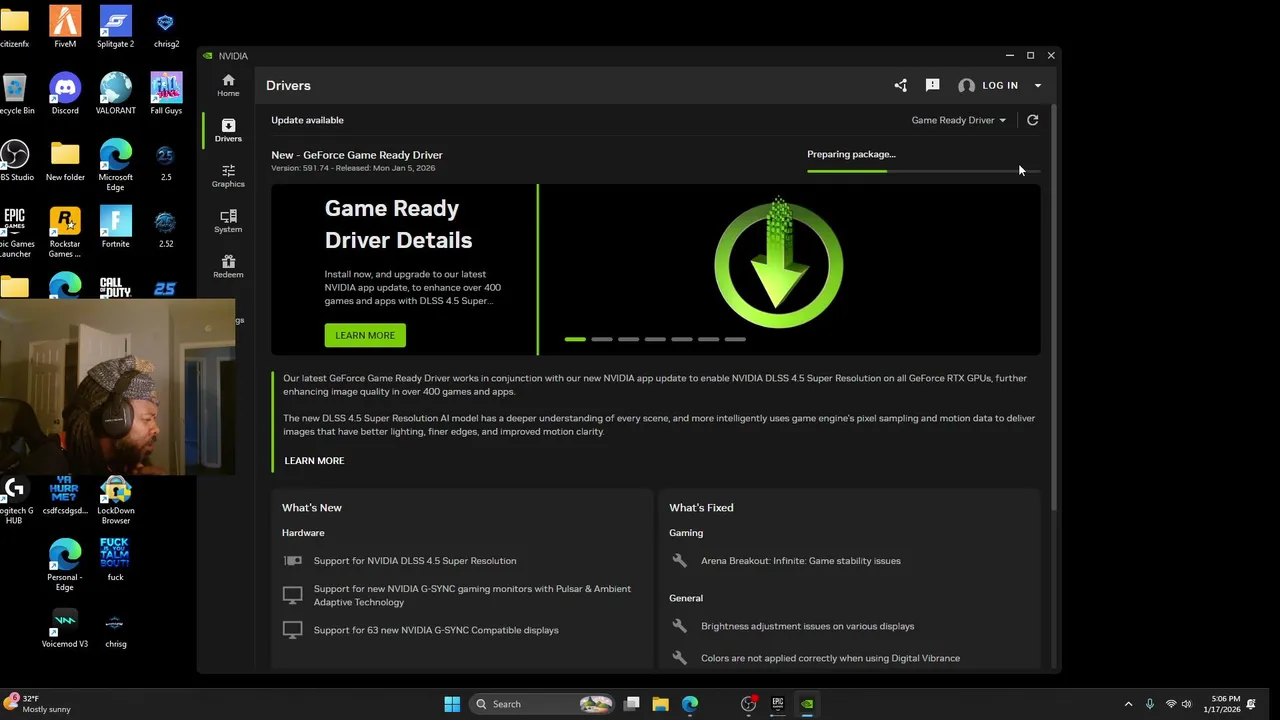1280x720 pixels.
Task: Refresh the driver update check
Action: tap(1033, 120)
